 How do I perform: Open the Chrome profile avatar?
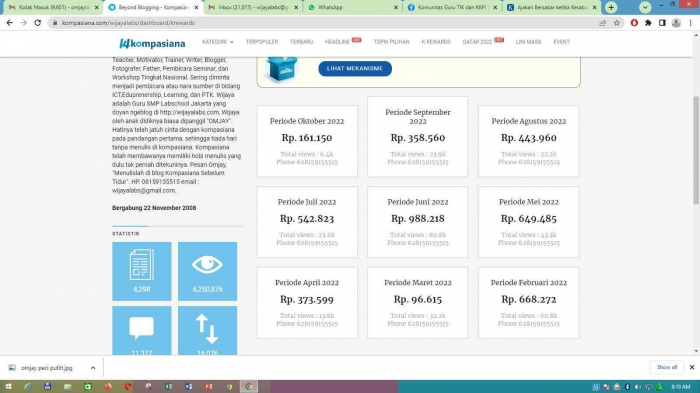click(x=676, y=23)
